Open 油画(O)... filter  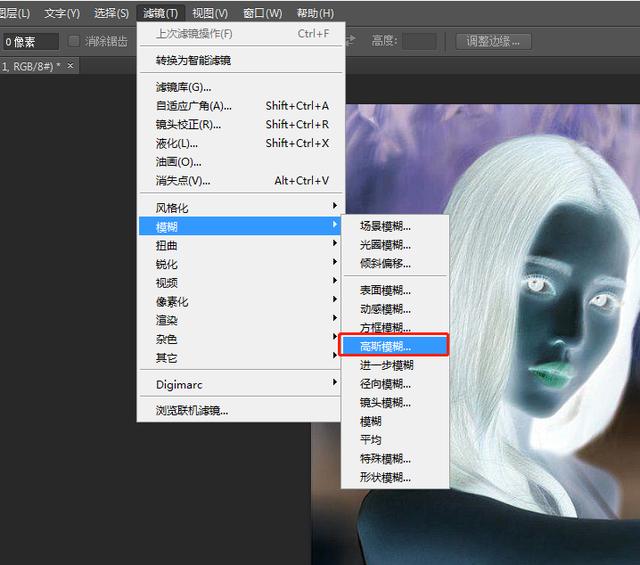coord(241,162)
